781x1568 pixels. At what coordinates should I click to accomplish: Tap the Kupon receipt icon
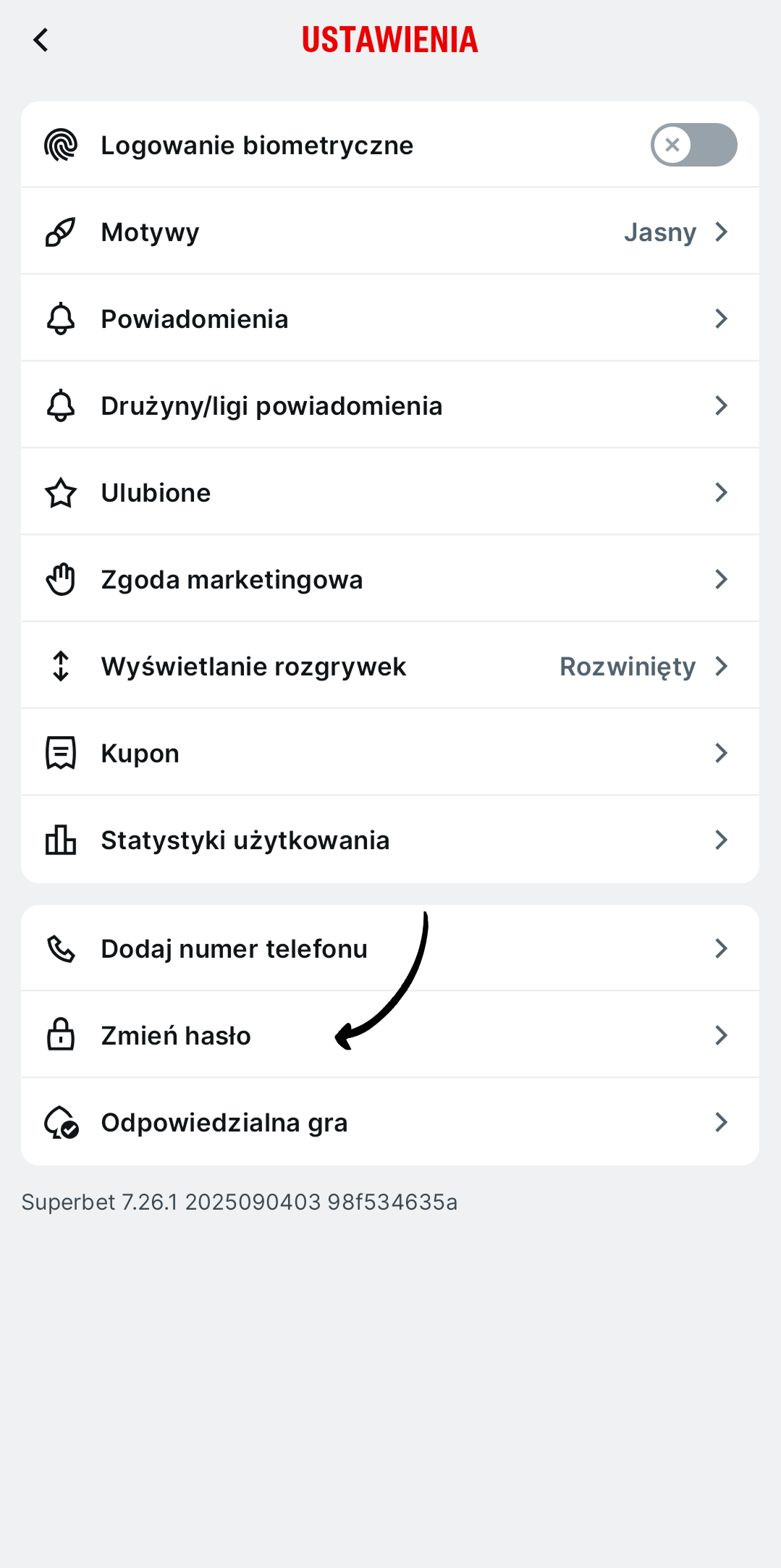coord(61,753)
